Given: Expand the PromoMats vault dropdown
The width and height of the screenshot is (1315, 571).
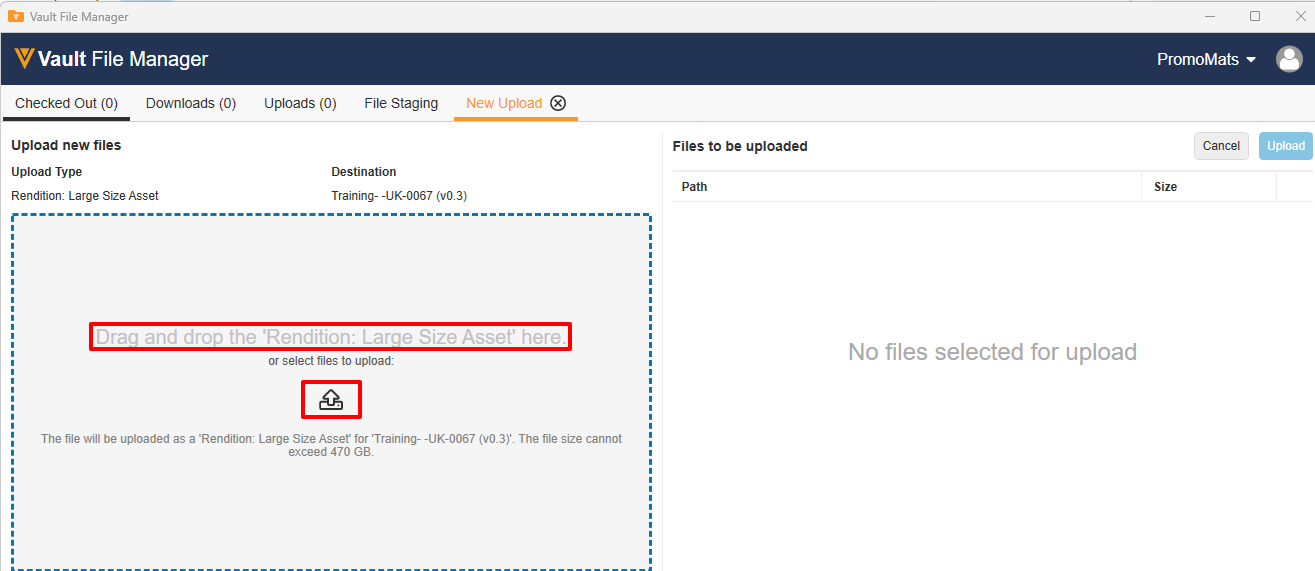Looking at the screenshot, I should click(x=1205, y=59).
